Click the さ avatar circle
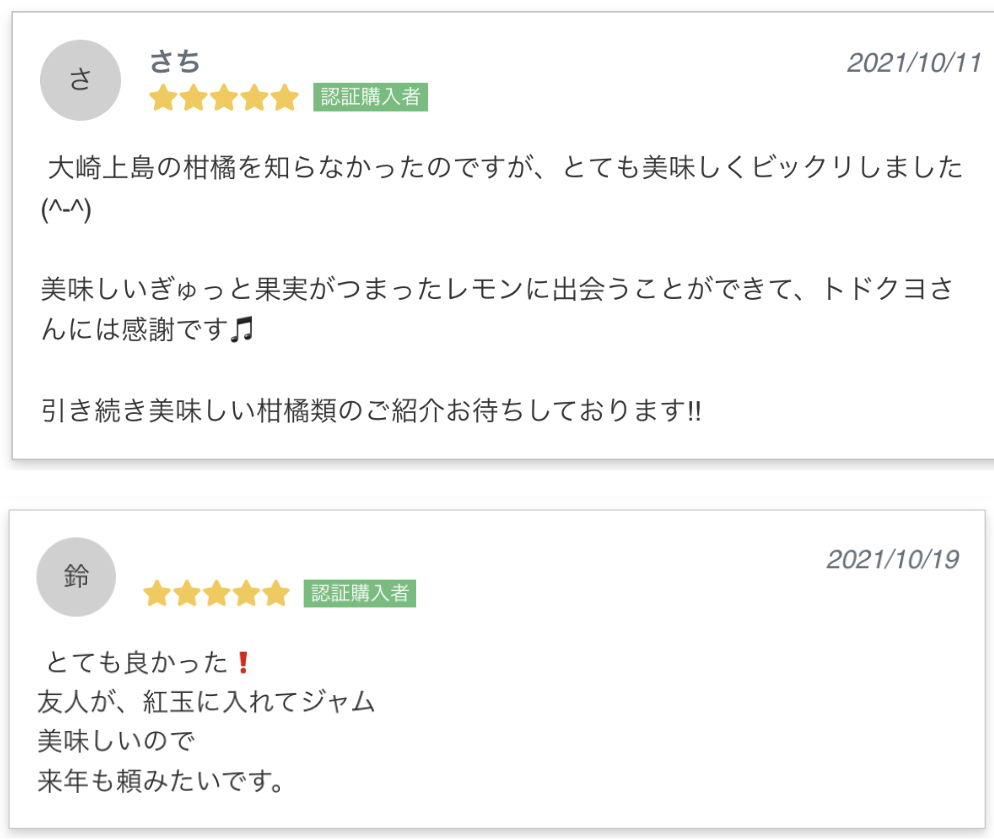994x840 pixels. (80, 81)
